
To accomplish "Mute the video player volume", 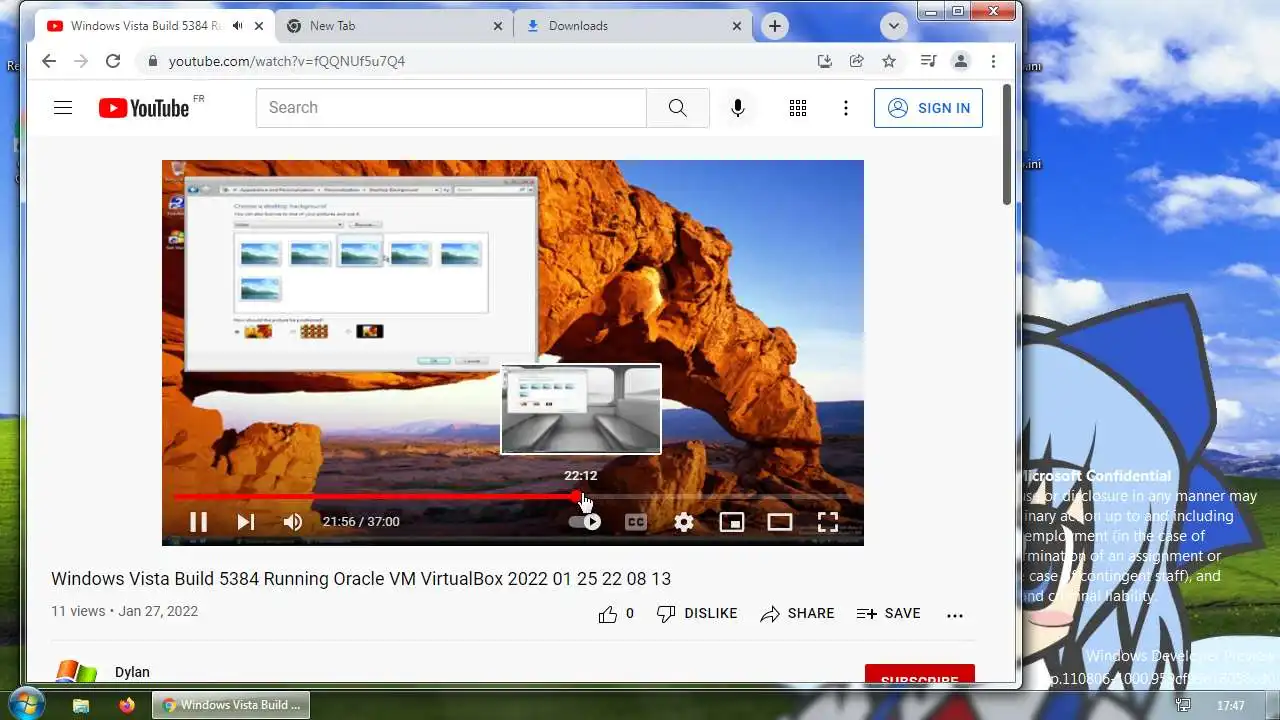I will click(x=292, y=521).
